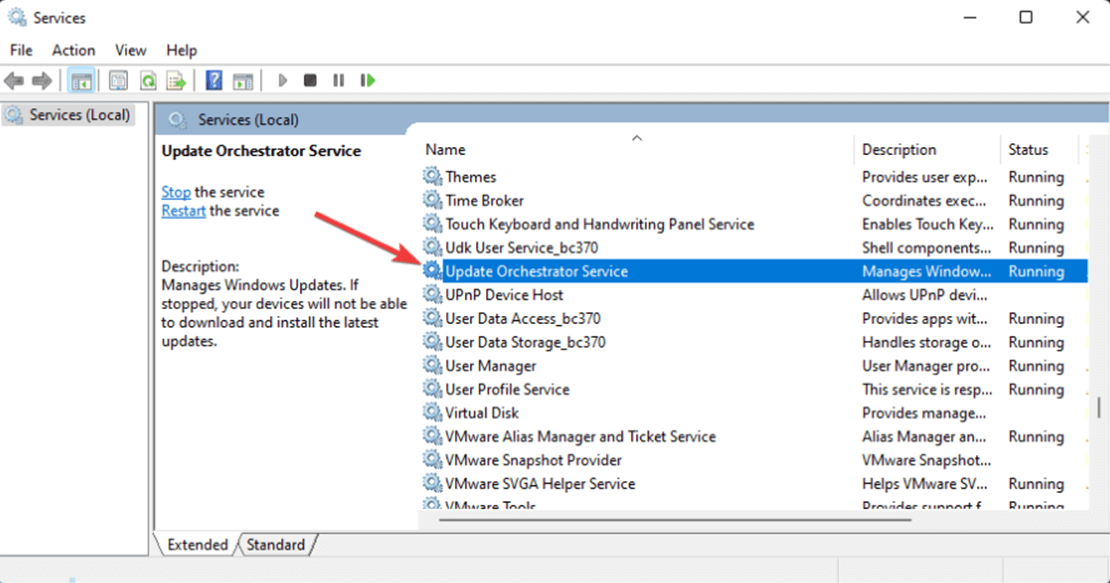The height and width of the screenshot is (583, 1110).
Task: Select the Time Broker service name
Action: coord(484,200)
